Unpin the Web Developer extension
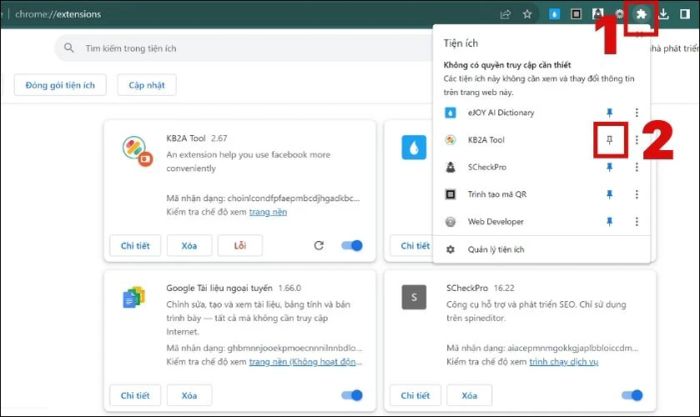 [609, 222]
